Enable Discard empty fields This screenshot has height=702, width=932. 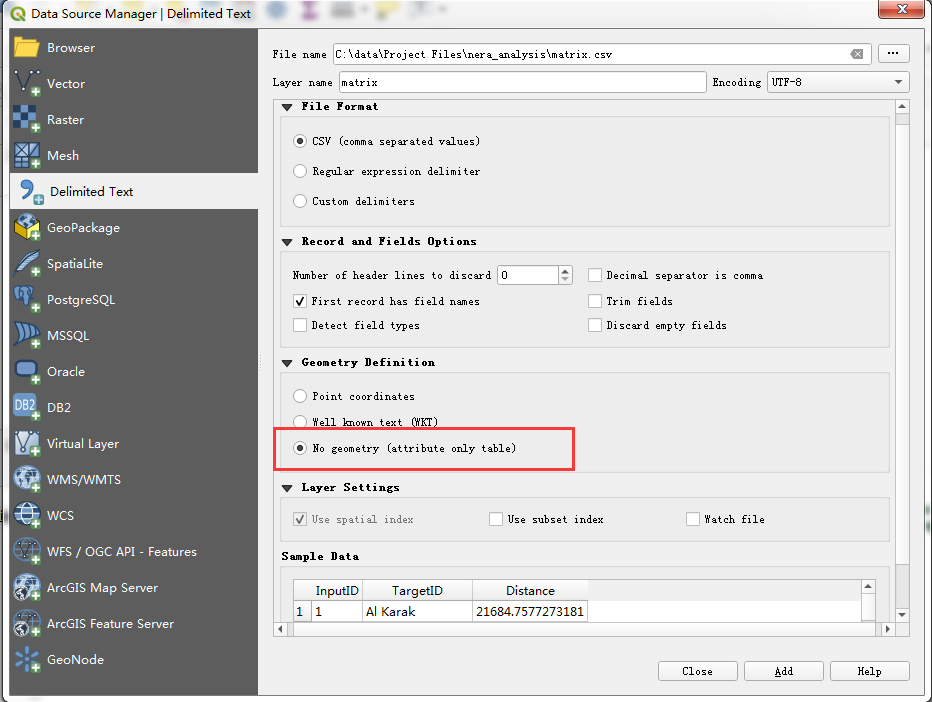[594, 325]
